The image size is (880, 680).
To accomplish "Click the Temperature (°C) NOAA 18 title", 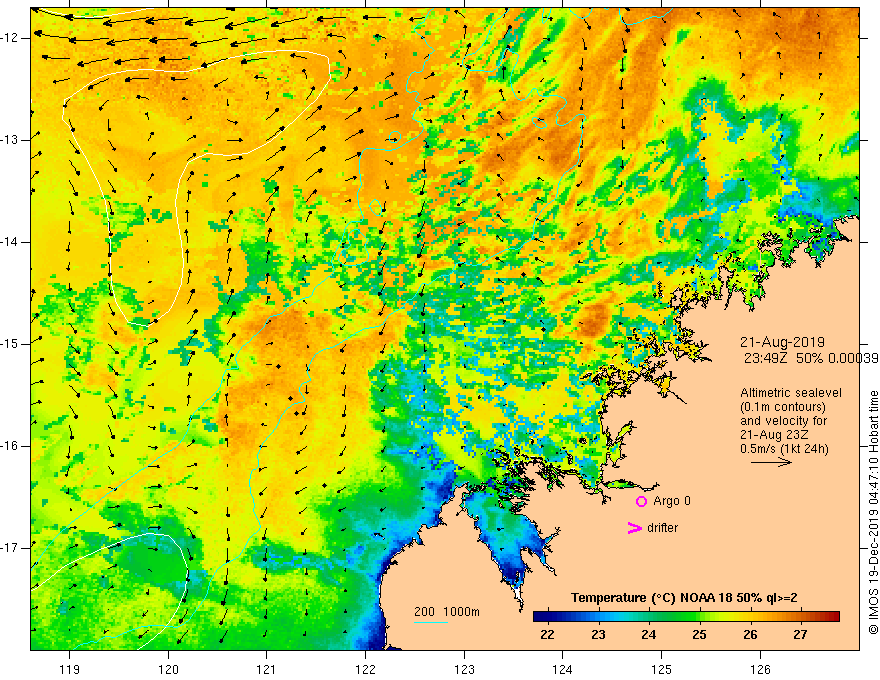I will 684,598.
